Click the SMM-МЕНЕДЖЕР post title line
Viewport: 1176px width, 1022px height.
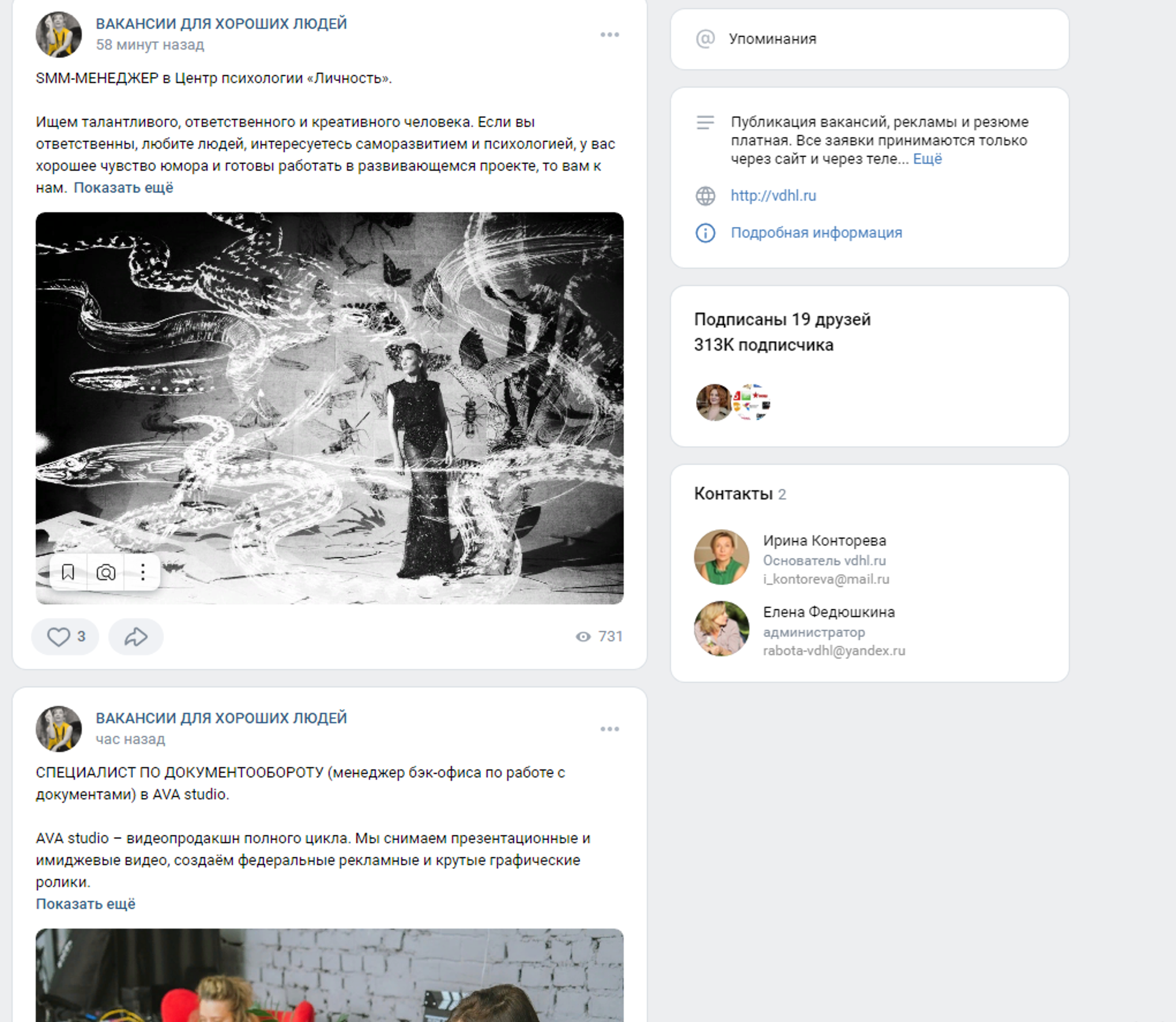coord(214,78)
